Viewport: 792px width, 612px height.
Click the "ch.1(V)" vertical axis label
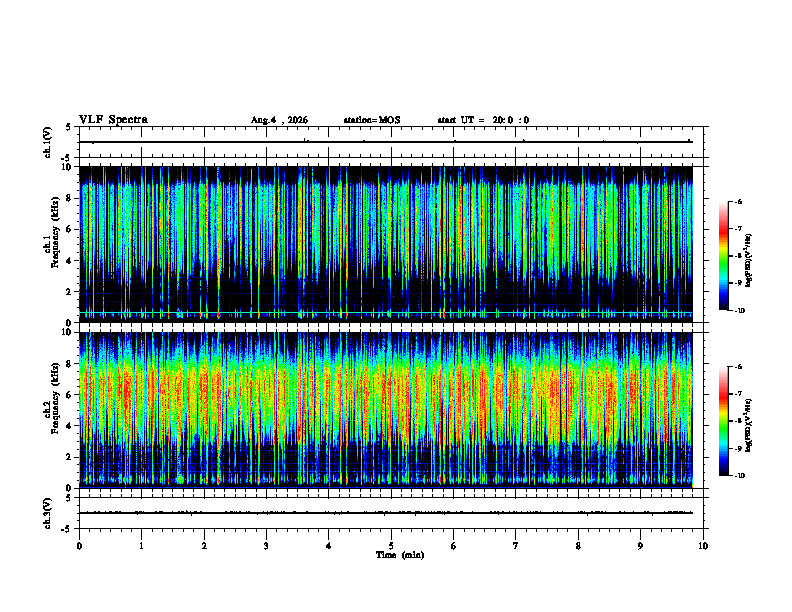[x=48, y=142]
